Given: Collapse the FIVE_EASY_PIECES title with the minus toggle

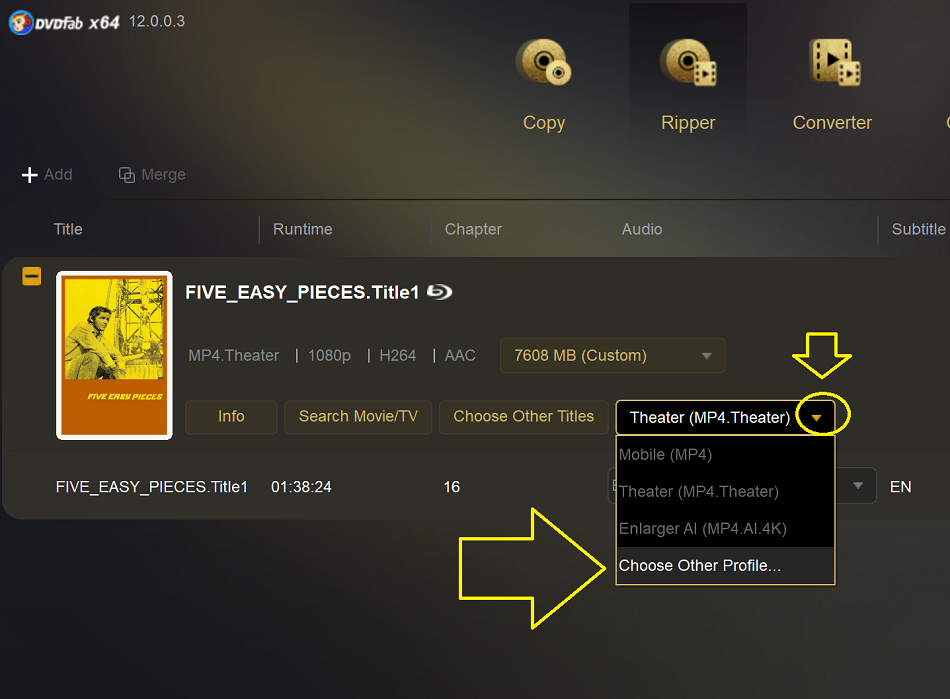Looking at the screenshot, I should click(x=32, y=276).
